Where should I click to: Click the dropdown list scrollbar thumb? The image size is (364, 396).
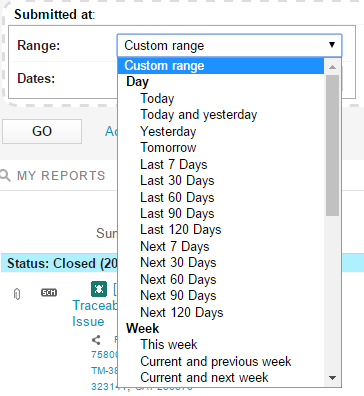(x=332, y=145)
